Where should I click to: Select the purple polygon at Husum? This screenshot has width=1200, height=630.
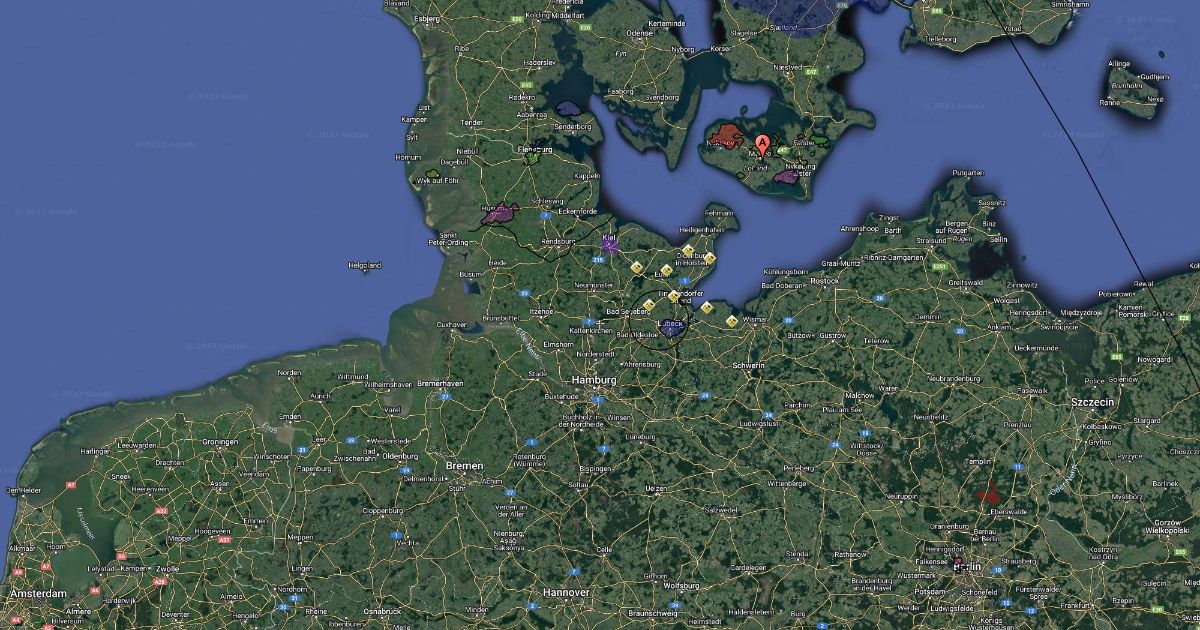(501, 213)
